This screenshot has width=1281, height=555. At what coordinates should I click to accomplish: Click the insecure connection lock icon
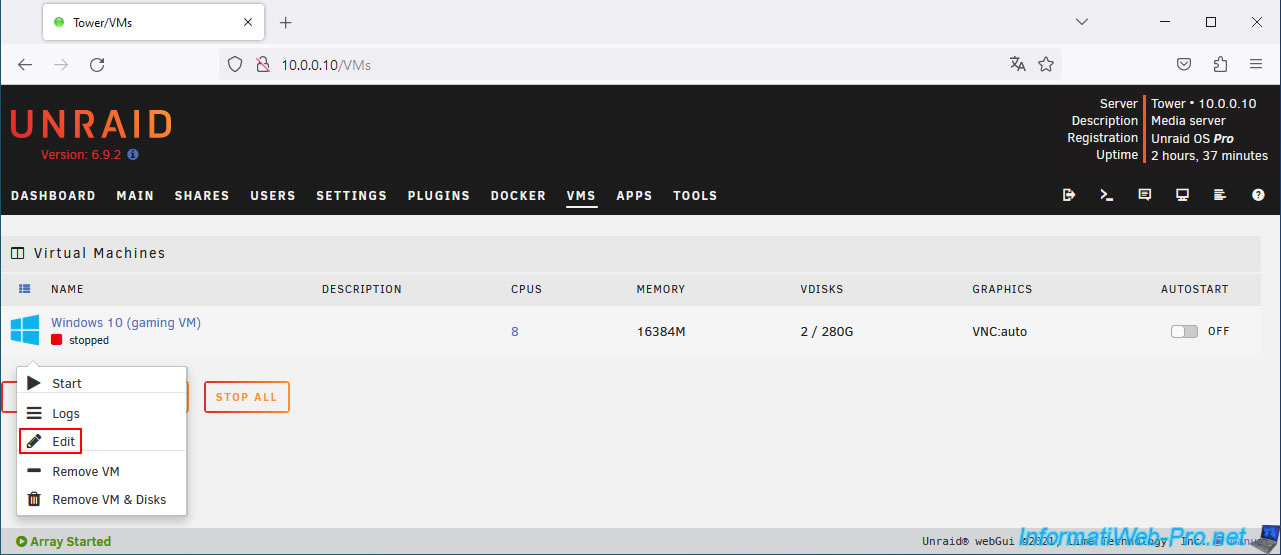click(x=263, y=64)
